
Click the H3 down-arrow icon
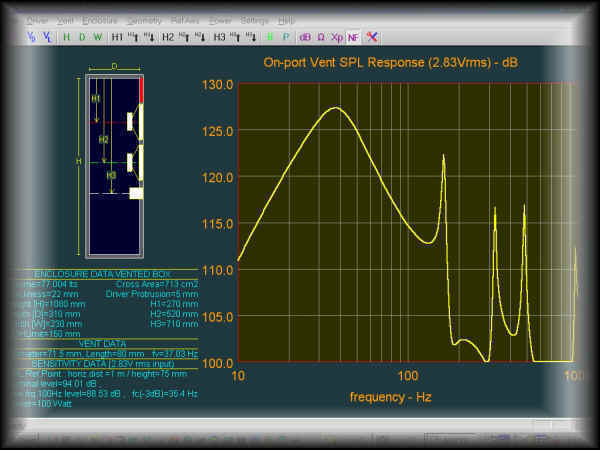click(x=251, y=37)
